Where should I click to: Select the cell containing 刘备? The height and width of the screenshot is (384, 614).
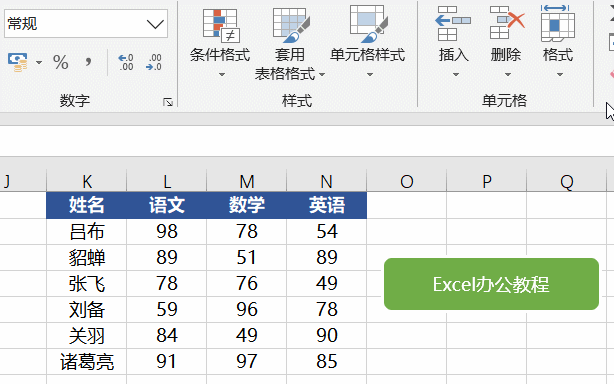(87, 309)
